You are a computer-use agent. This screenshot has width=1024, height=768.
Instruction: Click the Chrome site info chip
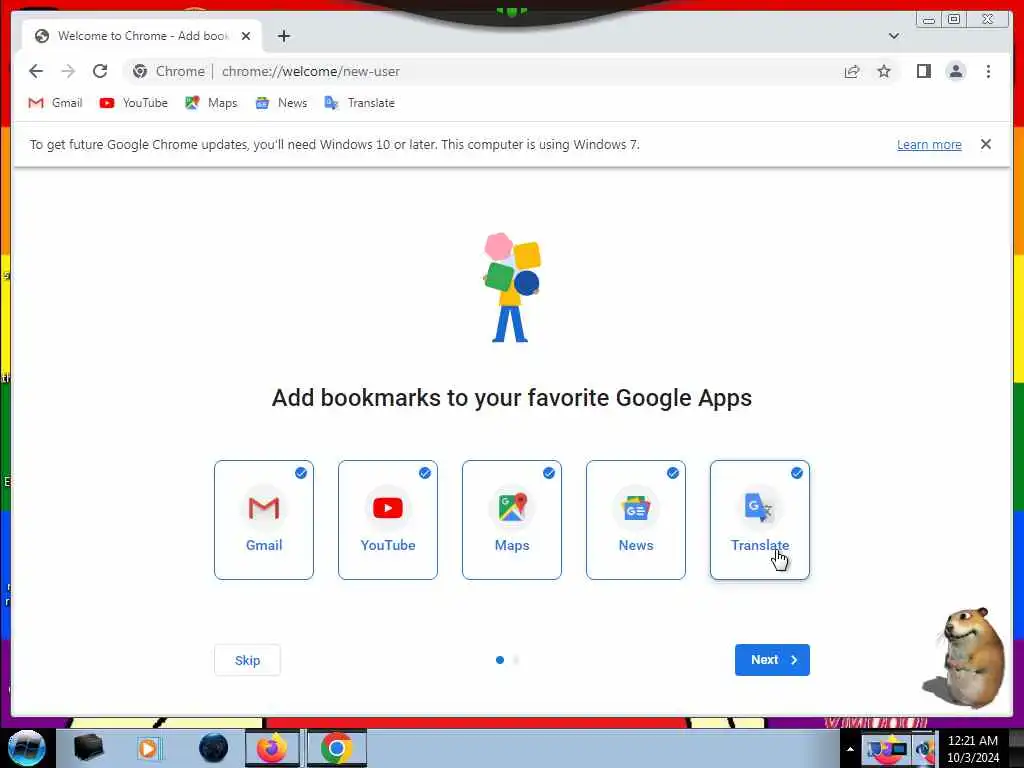coord(169,71)
